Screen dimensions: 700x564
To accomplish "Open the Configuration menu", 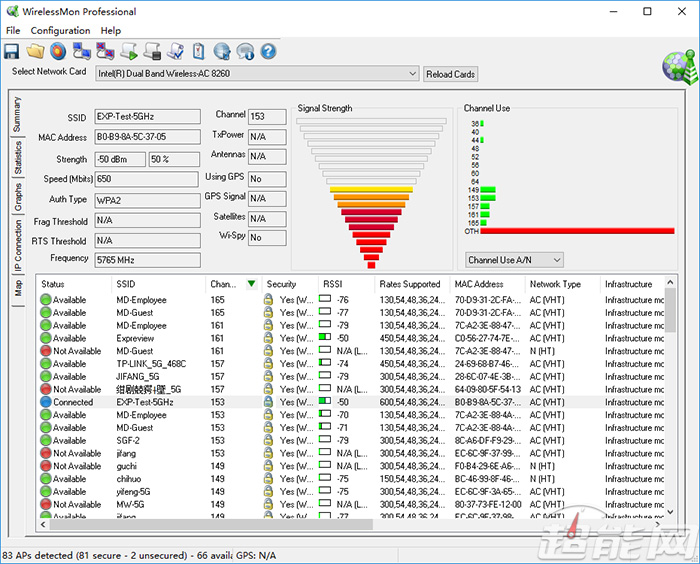I will pos(60,31).
